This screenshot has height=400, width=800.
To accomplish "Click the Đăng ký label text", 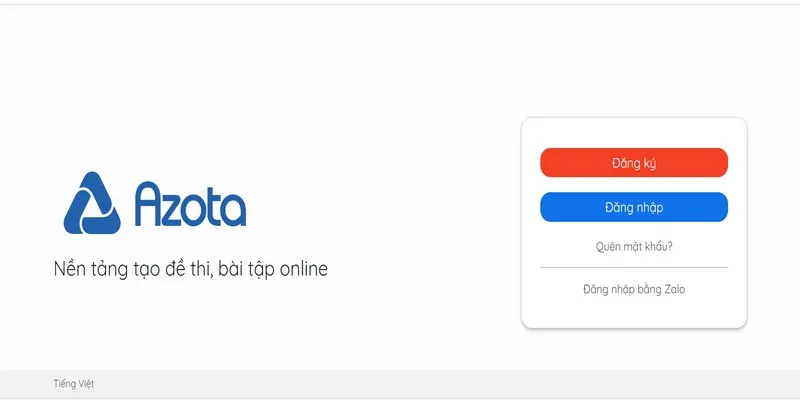I will pos(634,163).
